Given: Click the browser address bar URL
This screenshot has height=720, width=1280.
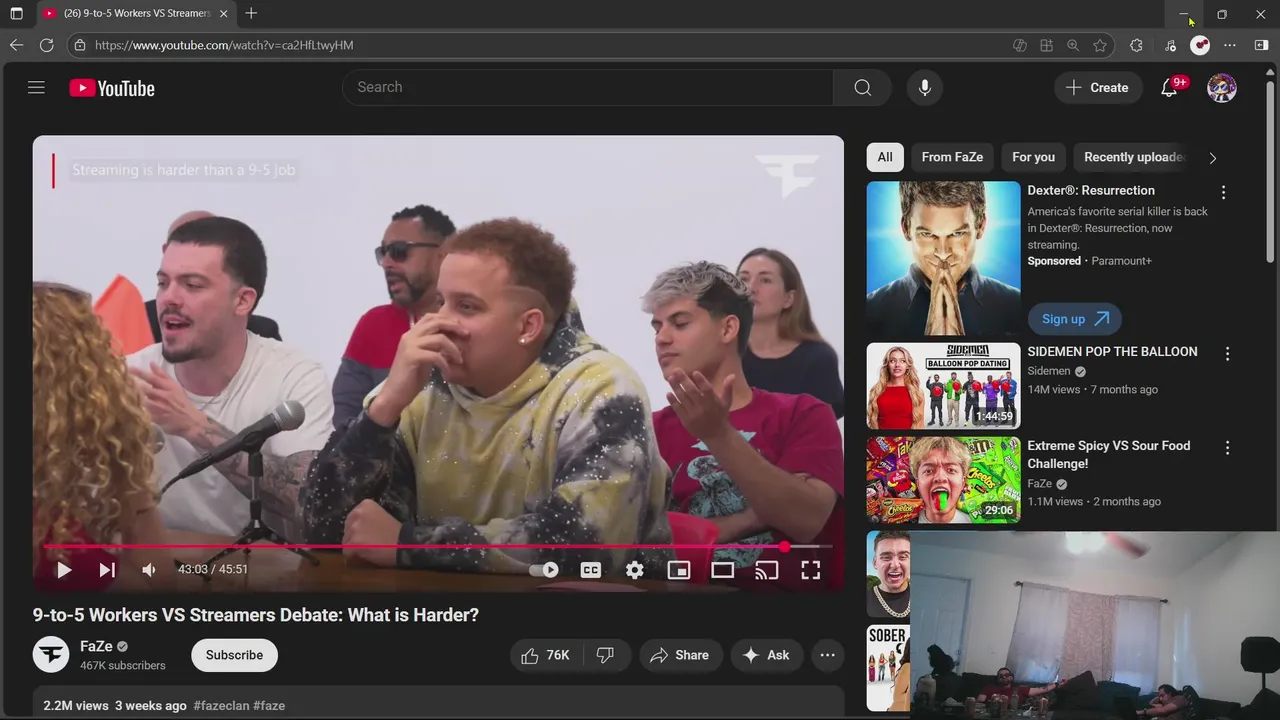Looking at the screenshot, I should pos(224,45).
